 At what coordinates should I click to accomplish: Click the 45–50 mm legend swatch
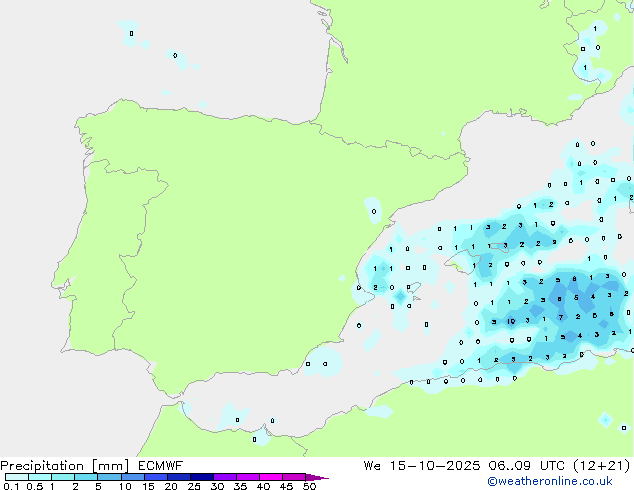[x=294, y=477]
